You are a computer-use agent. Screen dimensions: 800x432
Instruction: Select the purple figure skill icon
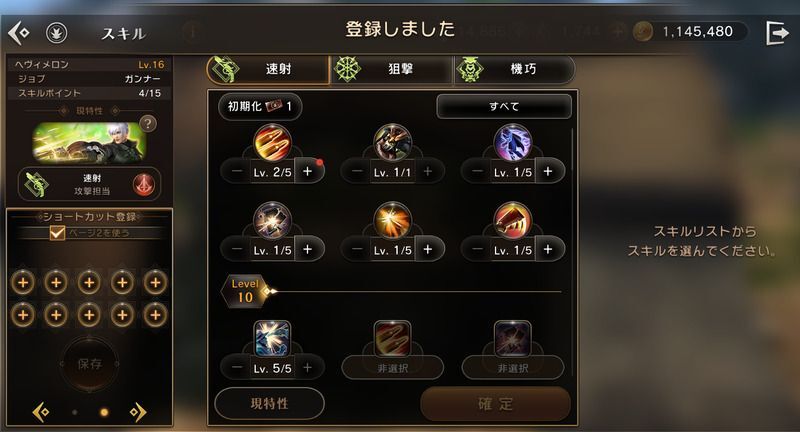(513, 142)
